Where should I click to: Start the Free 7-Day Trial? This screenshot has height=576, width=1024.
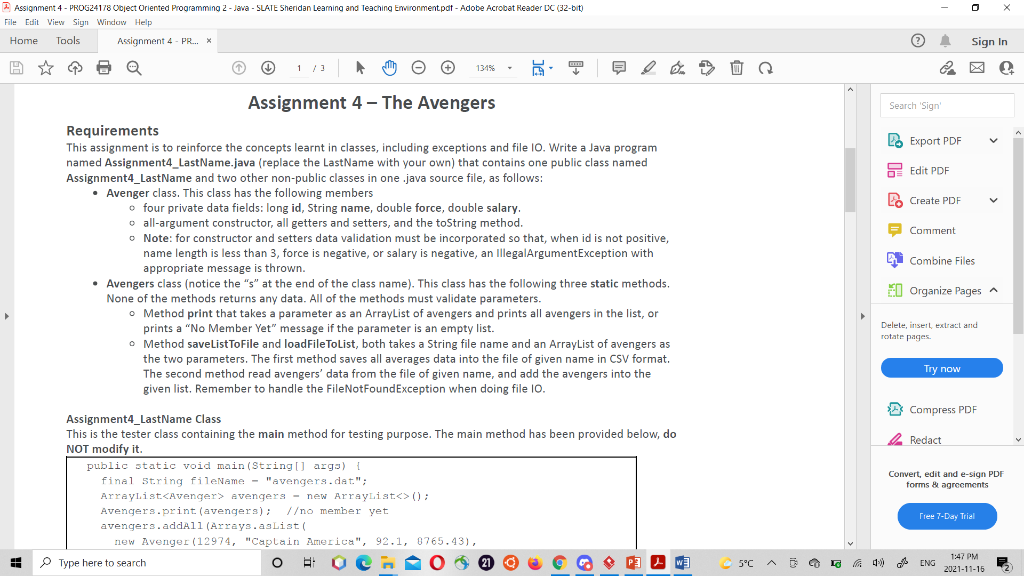(947, 516)
